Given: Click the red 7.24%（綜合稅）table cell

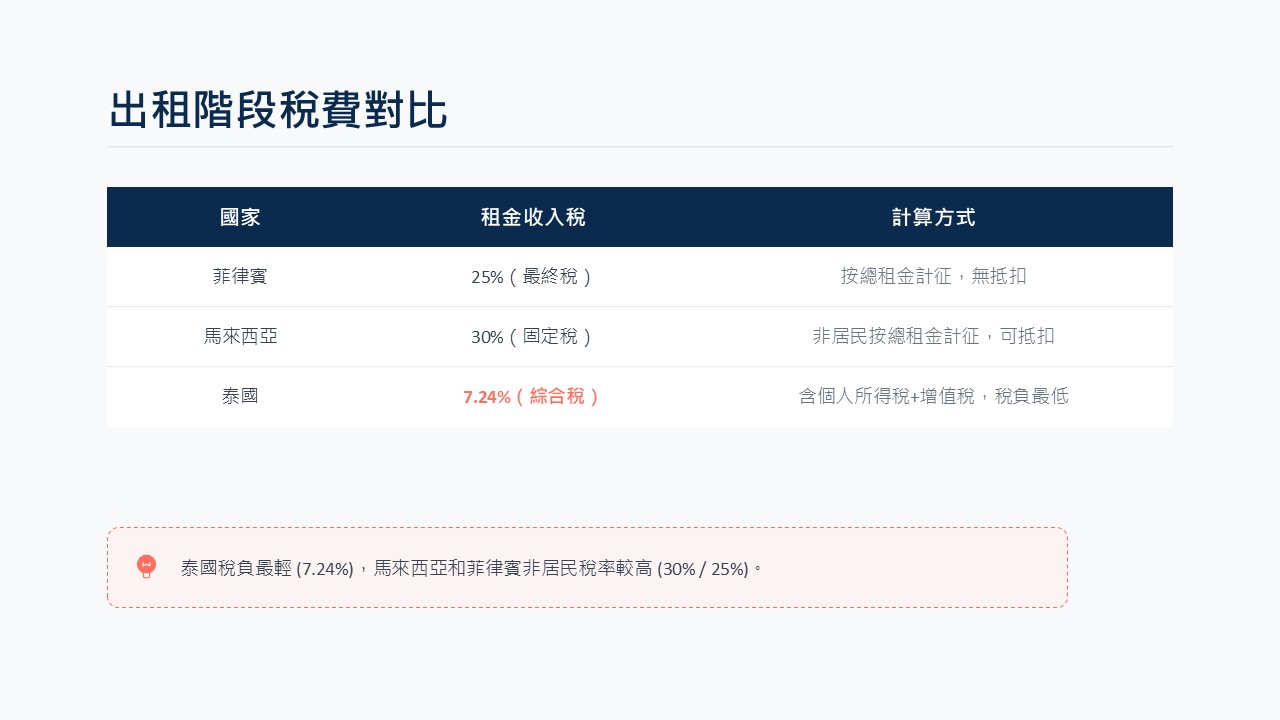Looking at the screenshot, I should [x=533, y=397].
